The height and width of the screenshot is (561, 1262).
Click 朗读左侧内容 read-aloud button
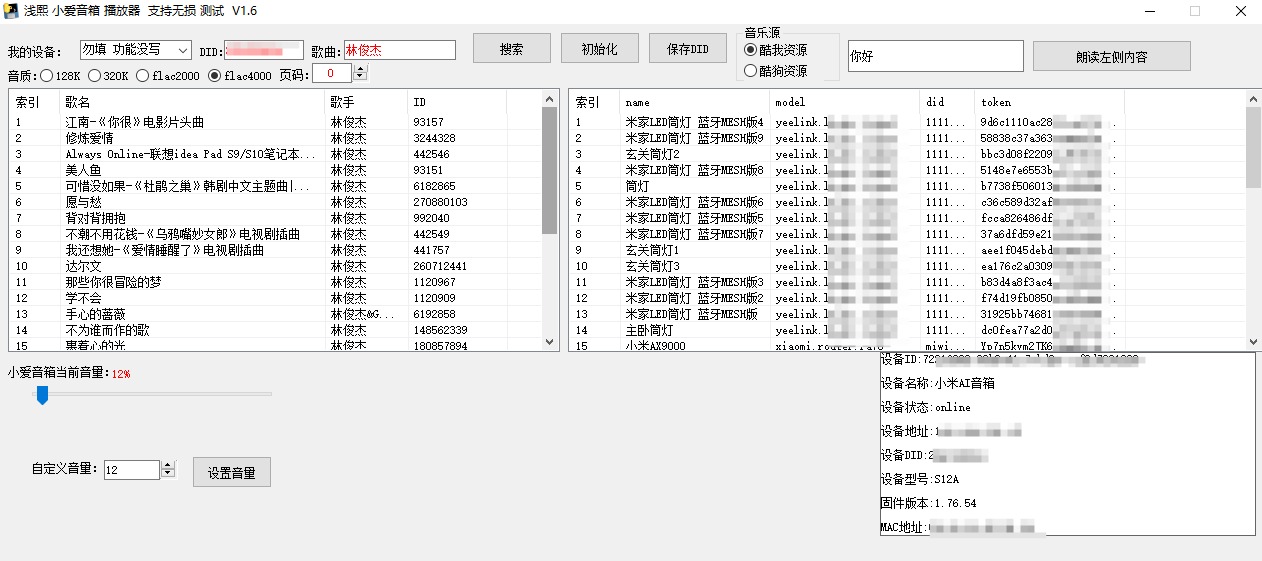[x=1111, y=57]
